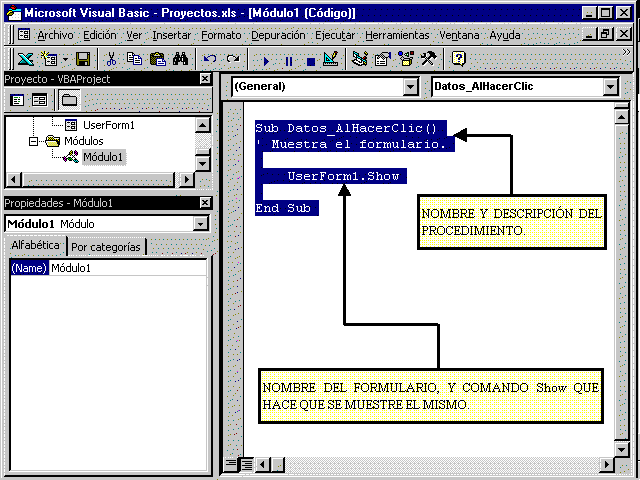Viewport: 640px width, 480px height.
Task: Expand more toolbar buttons chevron
Action: click(x=626, y=52)
